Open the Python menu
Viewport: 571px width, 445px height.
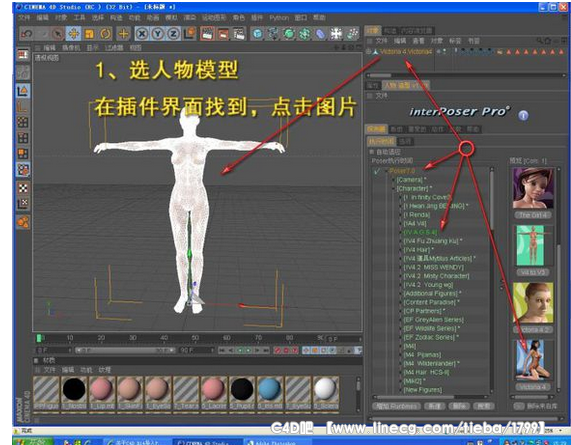pyautogui.click(x=279, y=18)
